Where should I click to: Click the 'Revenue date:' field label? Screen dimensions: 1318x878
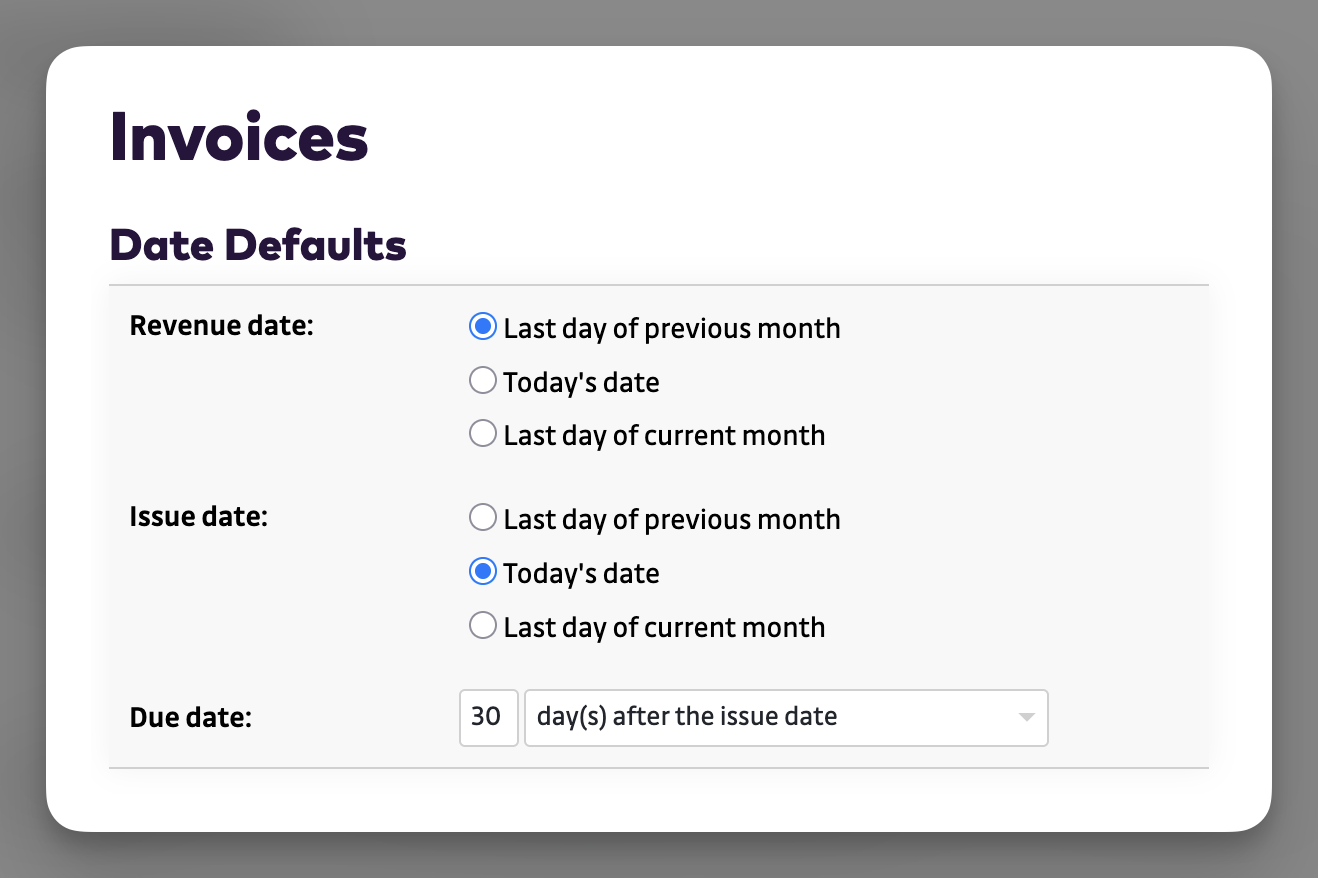point(222,326)
